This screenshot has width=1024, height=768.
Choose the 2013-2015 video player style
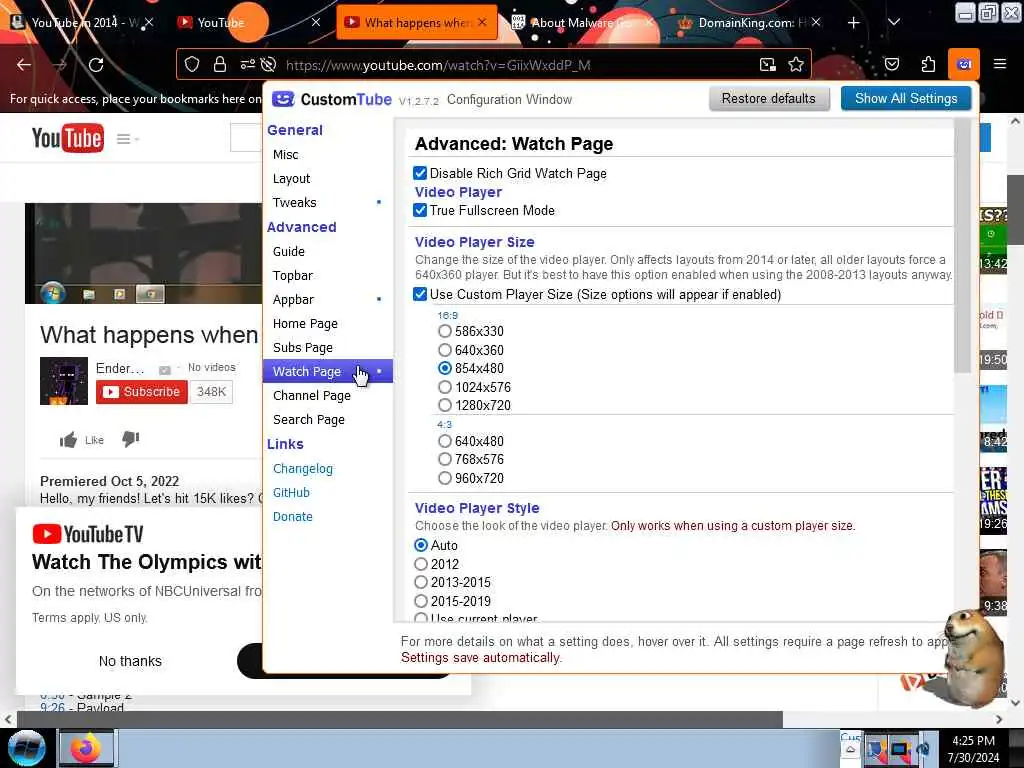[421, 582]
